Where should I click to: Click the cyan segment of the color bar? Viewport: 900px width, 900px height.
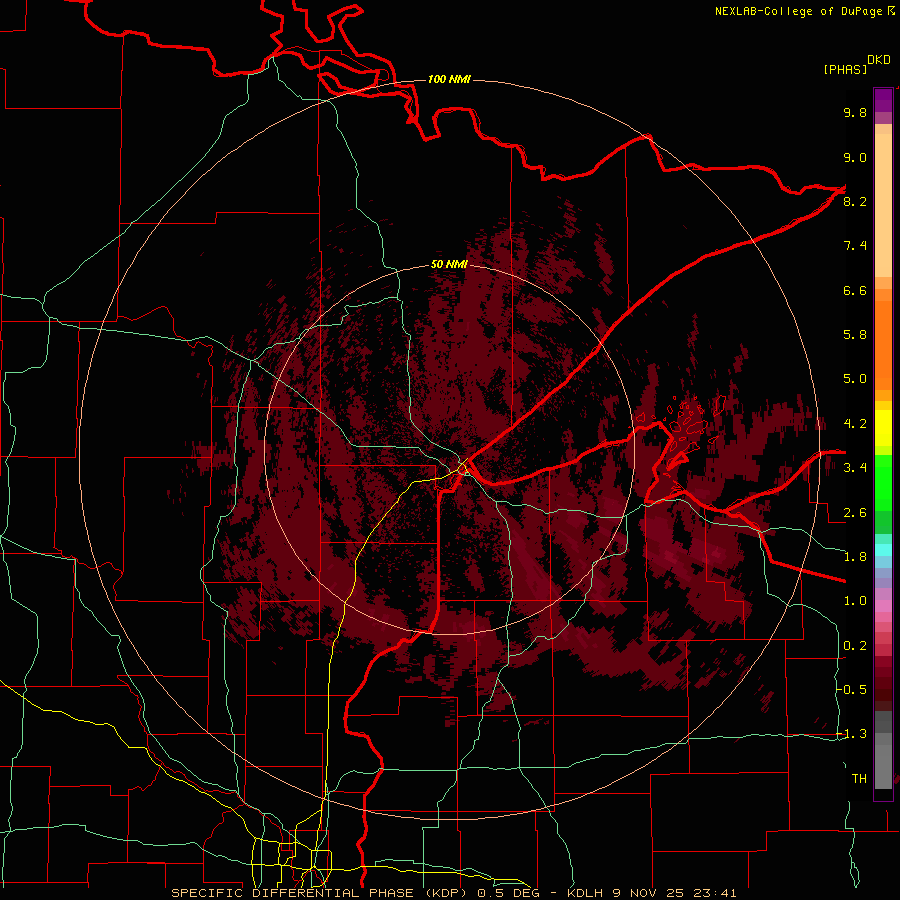click(883, 550)
